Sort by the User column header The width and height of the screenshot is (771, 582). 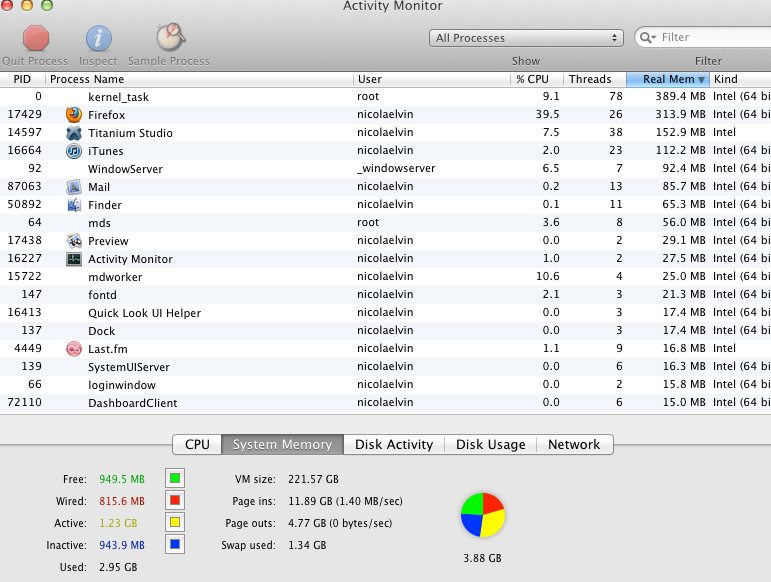432,79
